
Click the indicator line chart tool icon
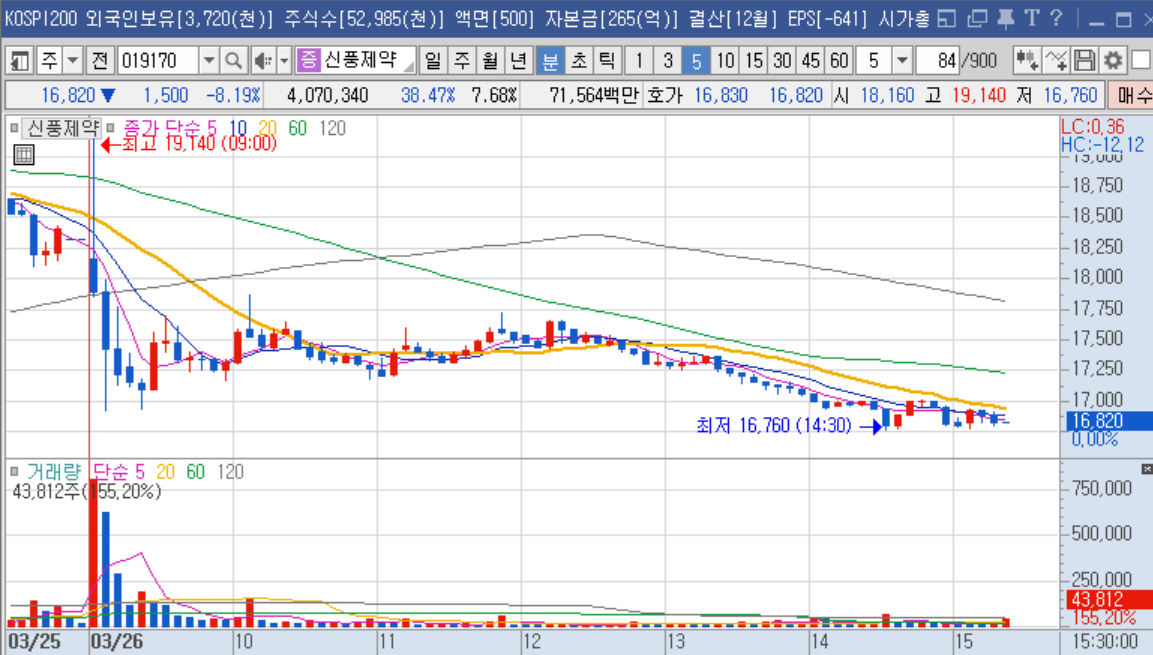pyautogui.click(x=1055, y=60)
